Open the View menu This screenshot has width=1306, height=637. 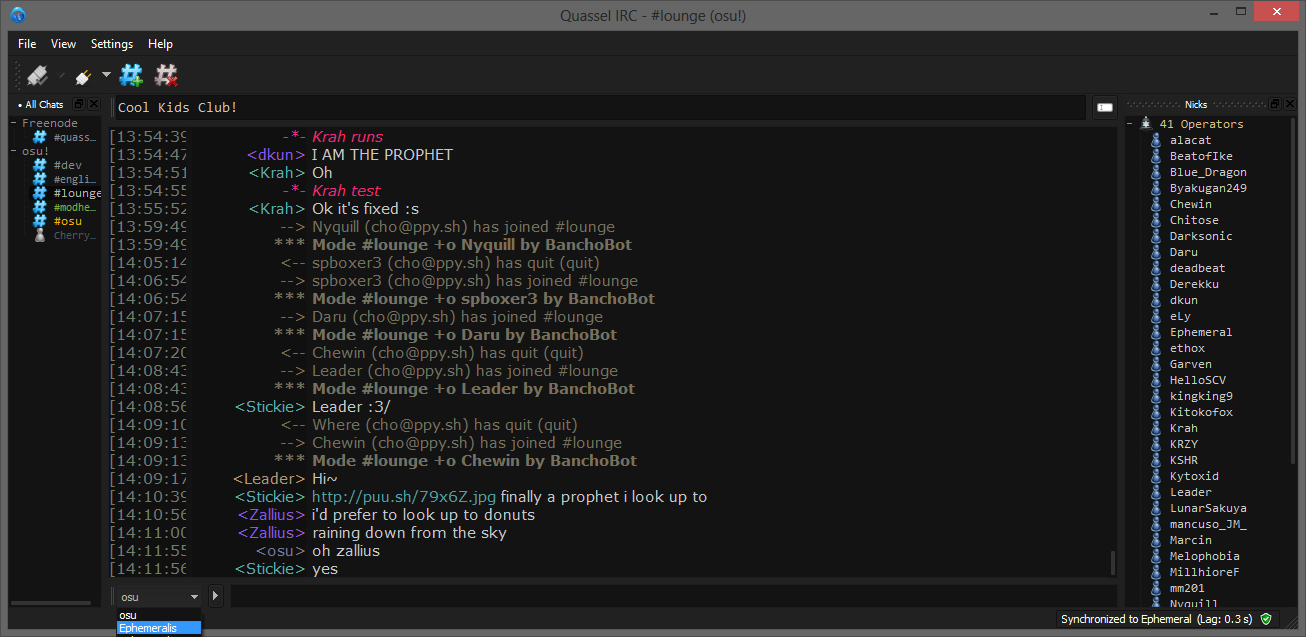click(63, 44)
